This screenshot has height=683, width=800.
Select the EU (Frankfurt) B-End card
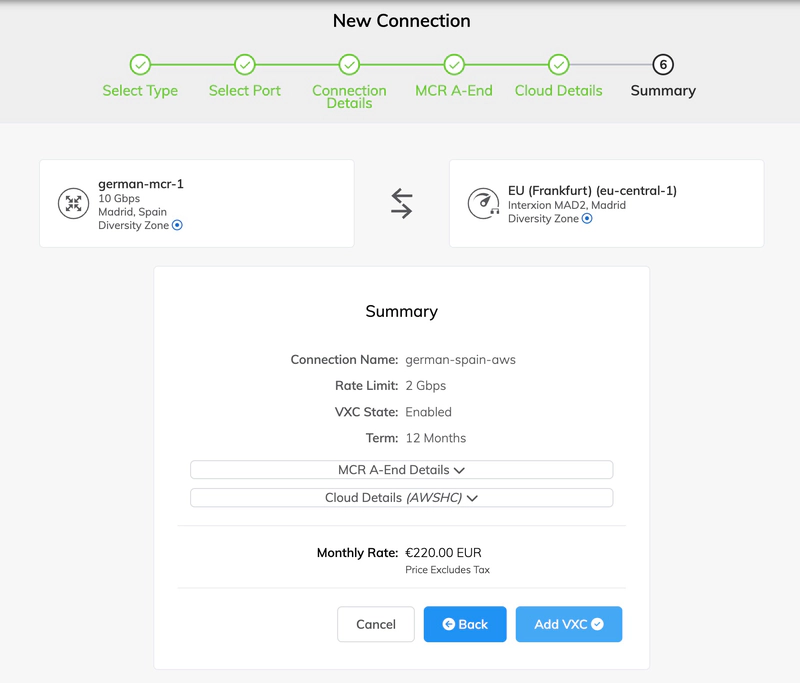click(x=606, y=203)
